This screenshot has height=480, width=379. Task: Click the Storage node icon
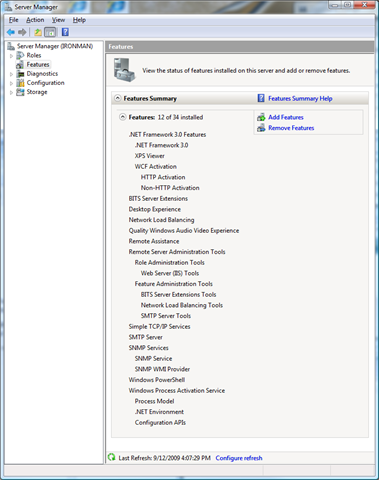(x=20, y=92)
